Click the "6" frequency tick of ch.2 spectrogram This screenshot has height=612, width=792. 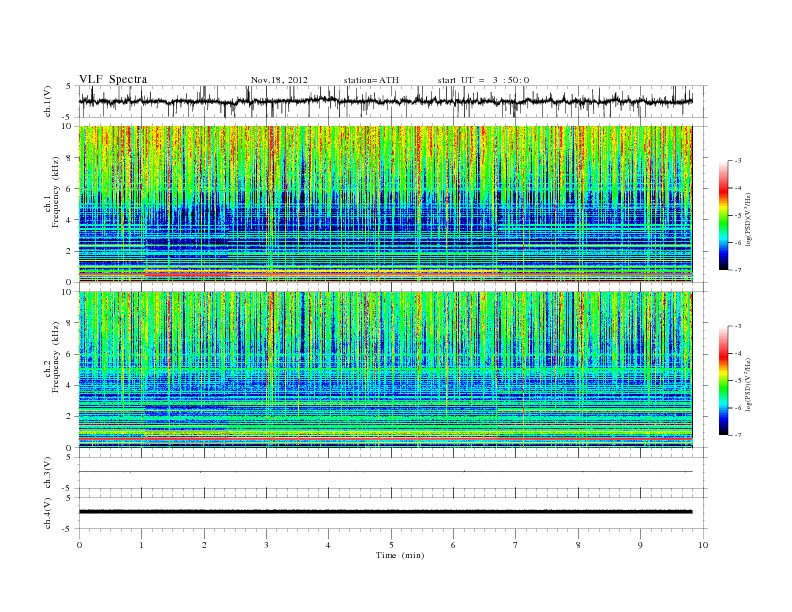[x=69, y=354]
